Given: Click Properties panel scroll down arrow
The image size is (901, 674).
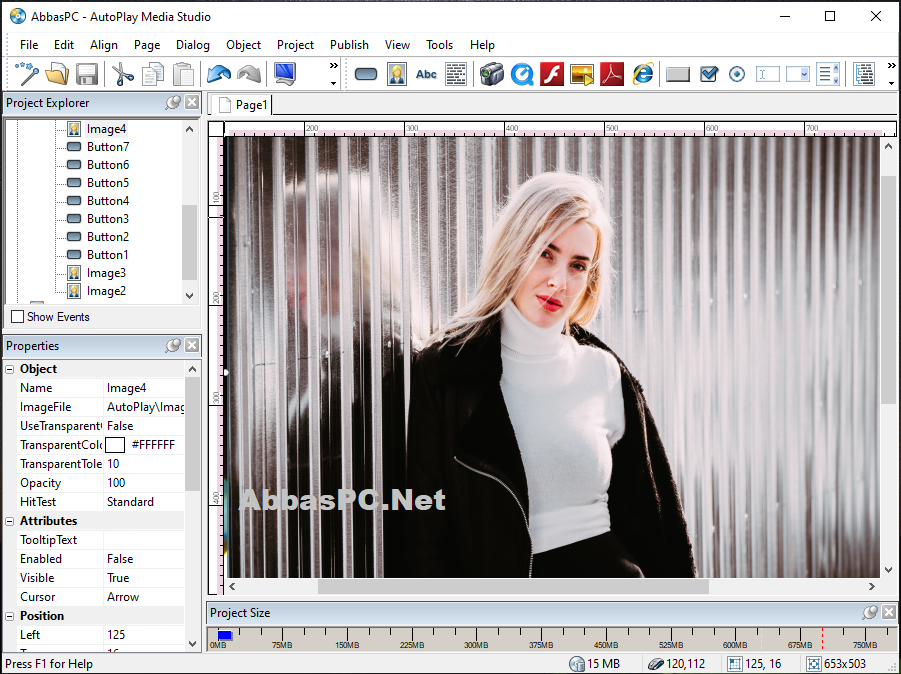Looking at the screenshot, I should [x=192, y=644].
